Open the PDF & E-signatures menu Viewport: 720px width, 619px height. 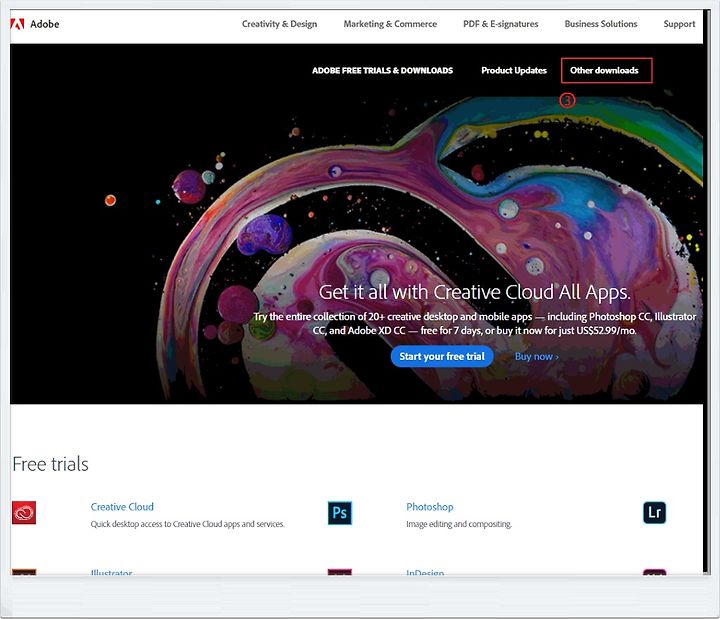(501, 24)
